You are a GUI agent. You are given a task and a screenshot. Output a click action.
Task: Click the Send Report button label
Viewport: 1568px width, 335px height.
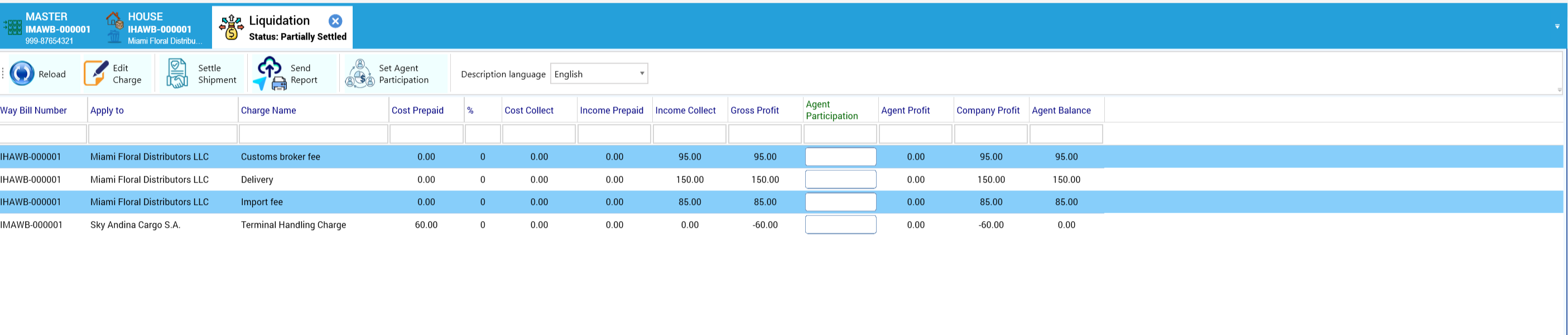pyautogui.click(x=304, y=74)
